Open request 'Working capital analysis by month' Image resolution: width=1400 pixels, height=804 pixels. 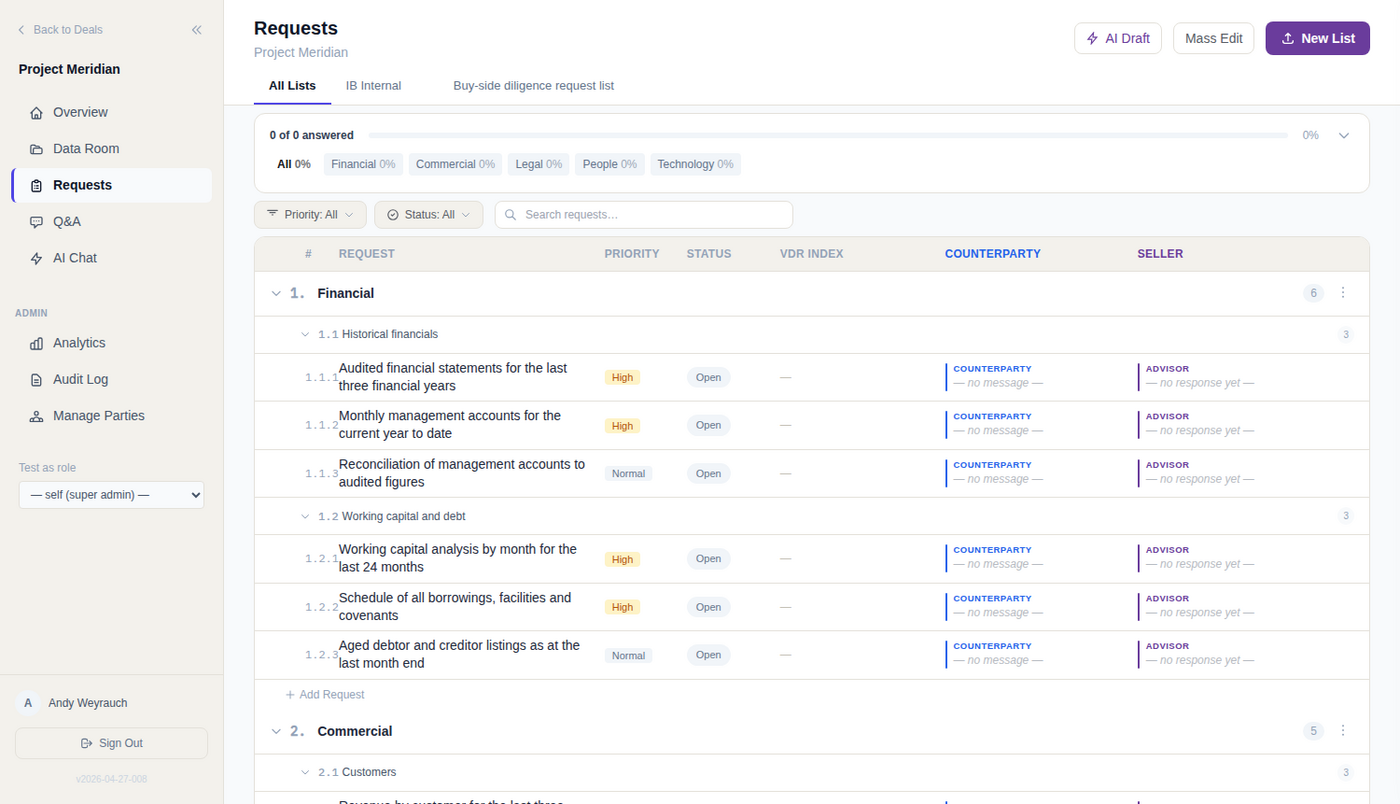click(x=458, y=558)
